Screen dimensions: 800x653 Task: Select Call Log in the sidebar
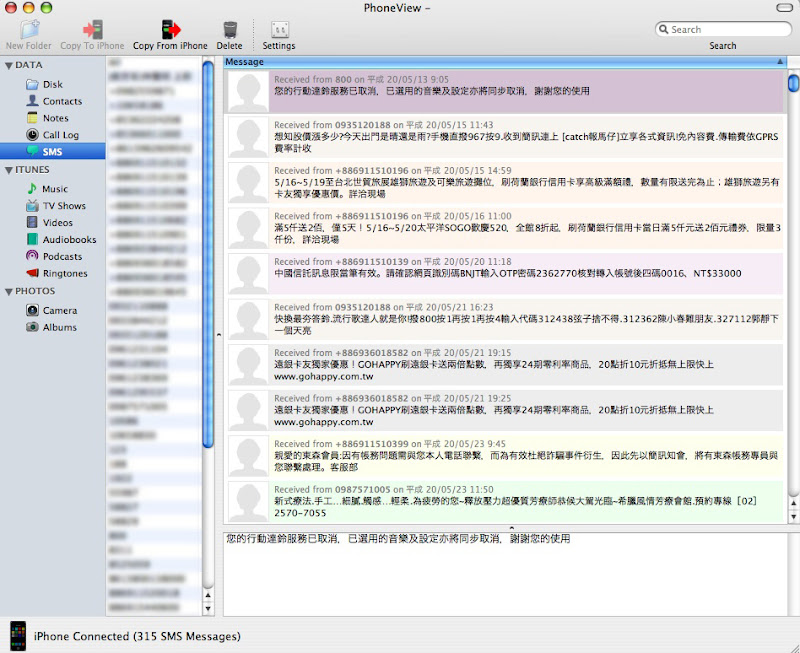tap(60, 135)
